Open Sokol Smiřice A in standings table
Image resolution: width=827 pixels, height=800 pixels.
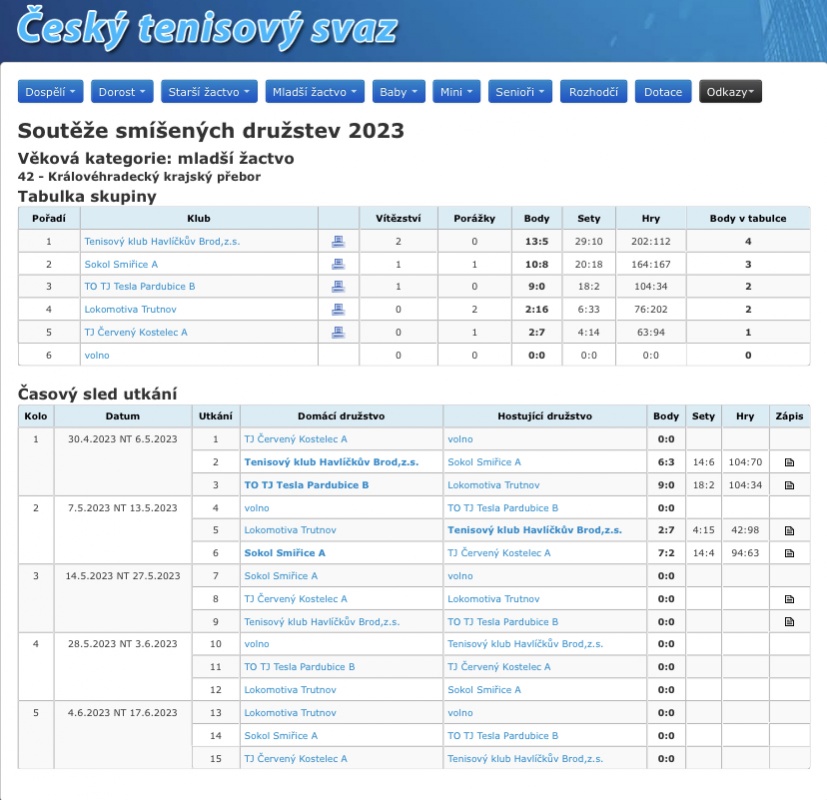(x=121, y=264)
